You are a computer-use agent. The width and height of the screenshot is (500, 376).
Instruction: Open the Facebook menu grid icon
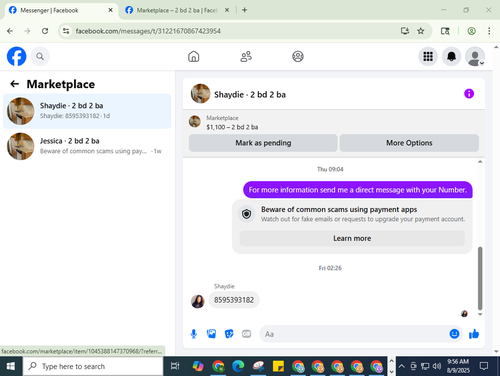428,56
